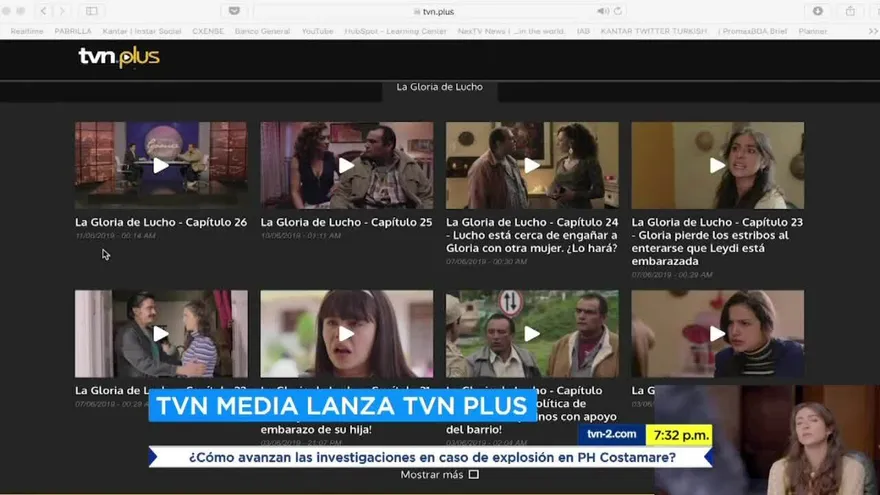
Task: Open the Banco General bookmark
Action: pos(262,31)
